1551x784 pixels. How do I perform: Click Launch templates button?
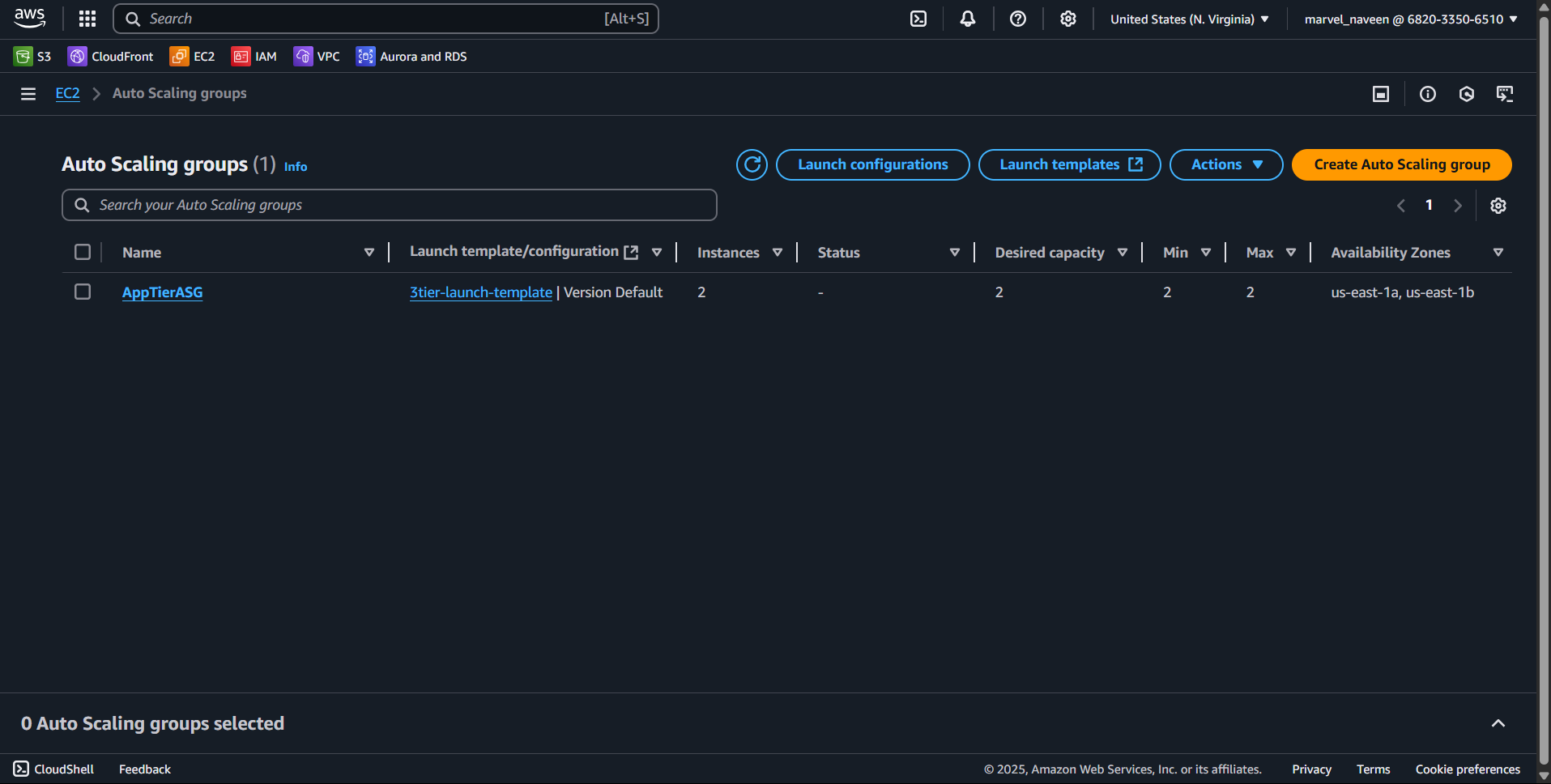pos(1069,164)
